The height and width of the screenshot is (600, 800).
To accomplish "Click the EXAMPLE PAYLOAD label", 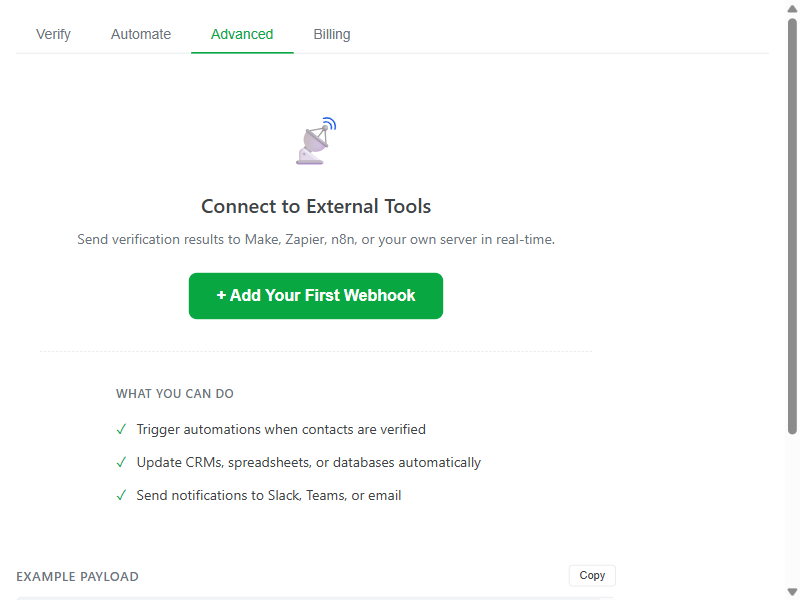I will click(77, 576).
